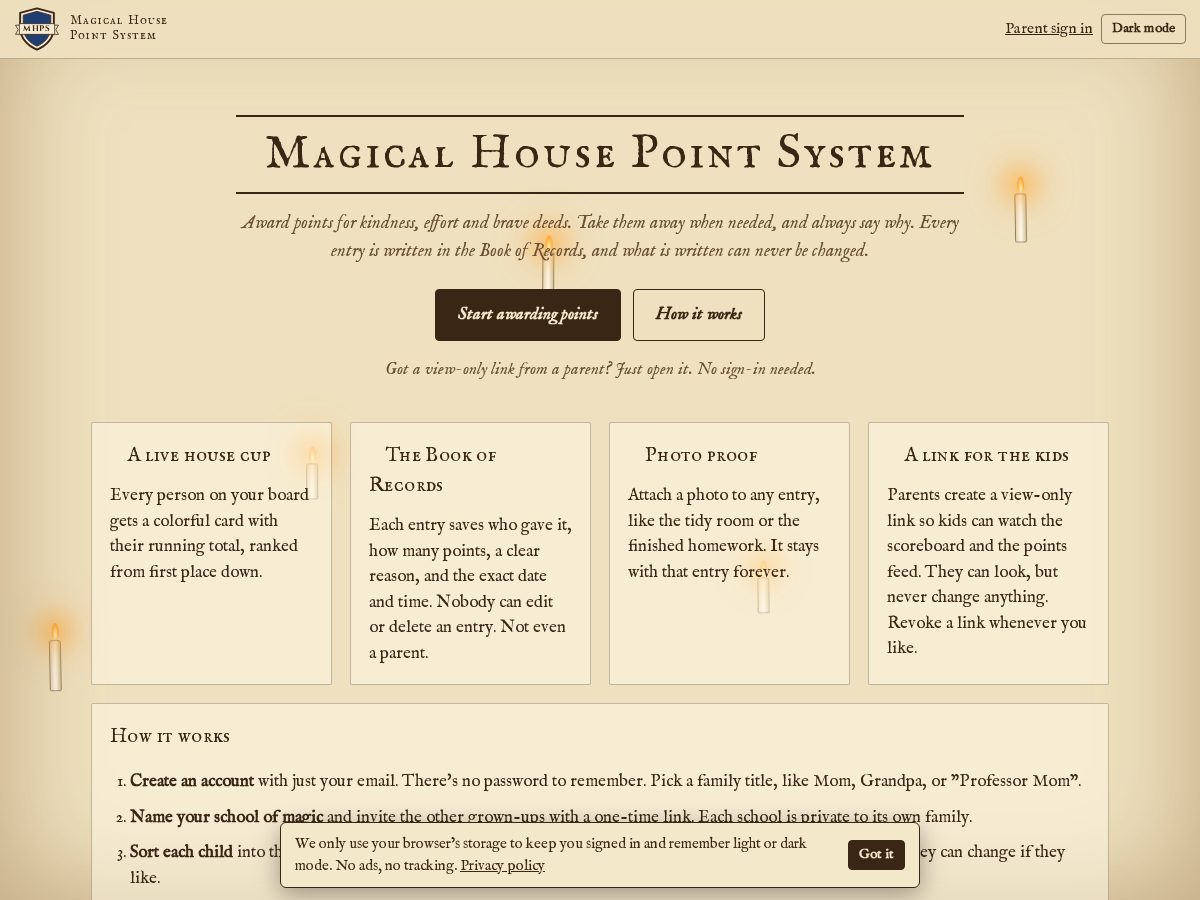1200x900 pixels.
Task: Click the Magical House Point System header title
Action: (x=119, y=28)
